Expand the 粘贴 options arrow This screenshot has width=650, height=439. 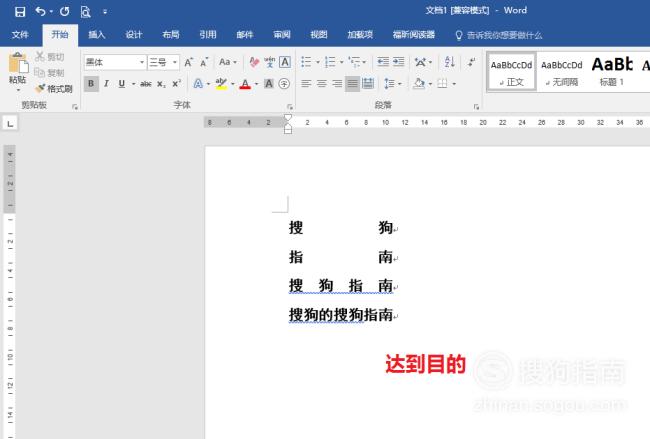click(x=18, y=90)
